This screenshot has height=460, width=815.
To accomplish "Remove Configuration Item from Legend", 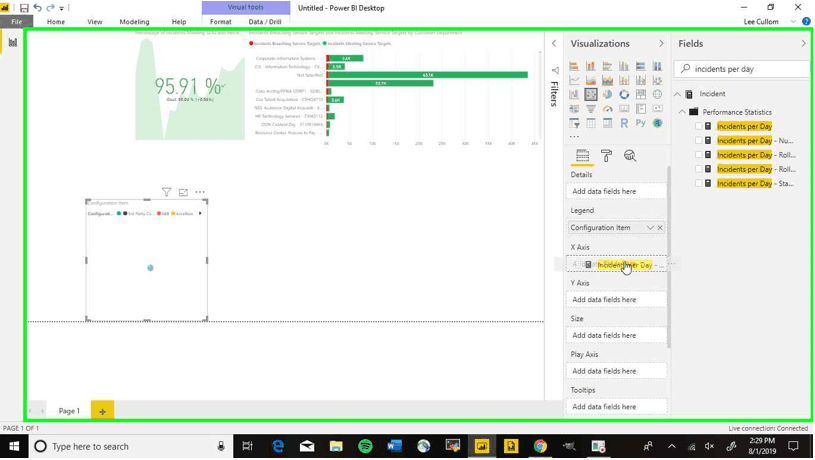I will pyautogui.click(x=660, y=228).
